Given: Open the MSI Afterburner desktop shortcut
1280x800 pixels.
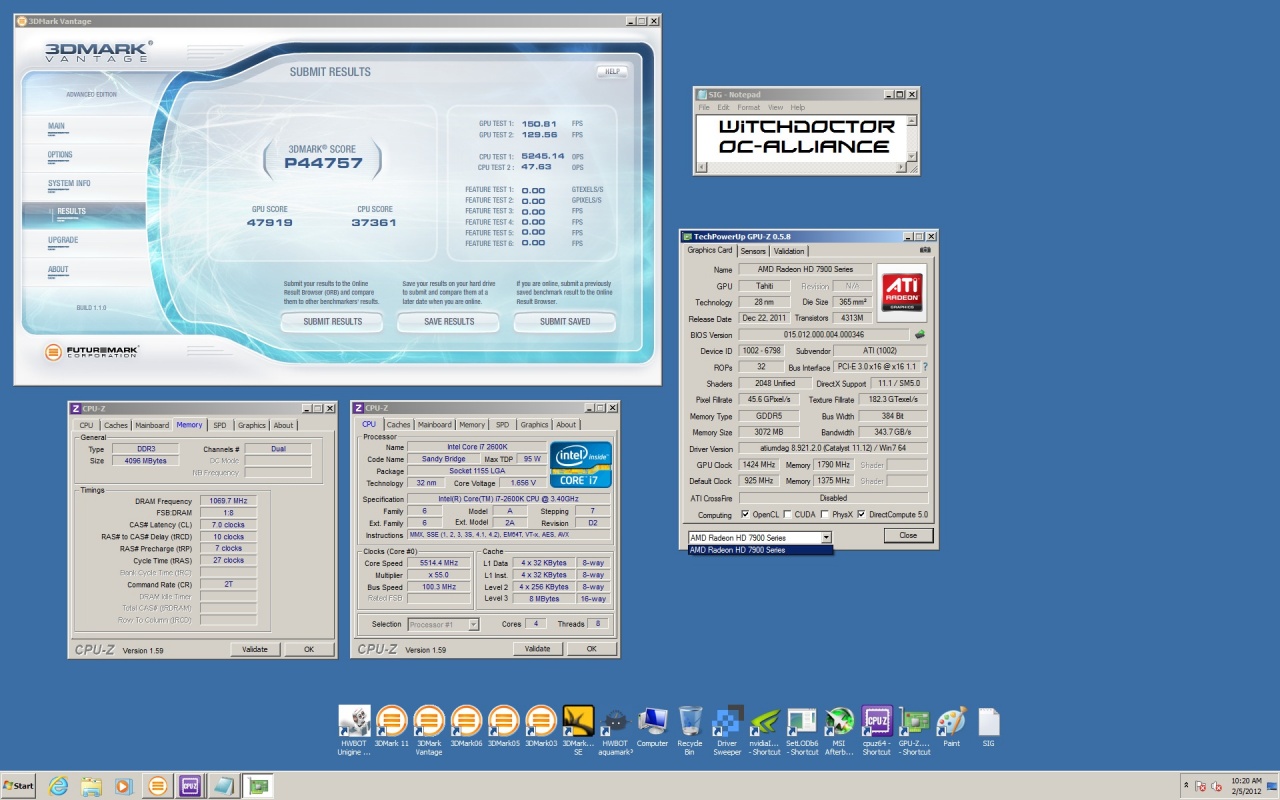Looking at the screenshot, I should tap(839, 722).
